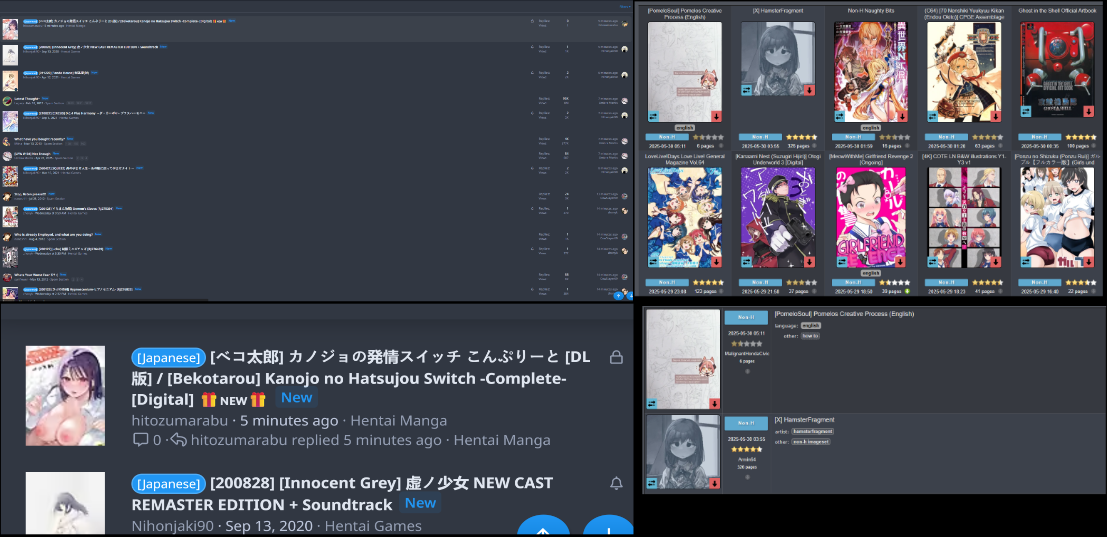Open COTE LN B&W Illustrations cover thumbnail
This screenshot has height=537, width=1107.
click(x=964, y=217)
